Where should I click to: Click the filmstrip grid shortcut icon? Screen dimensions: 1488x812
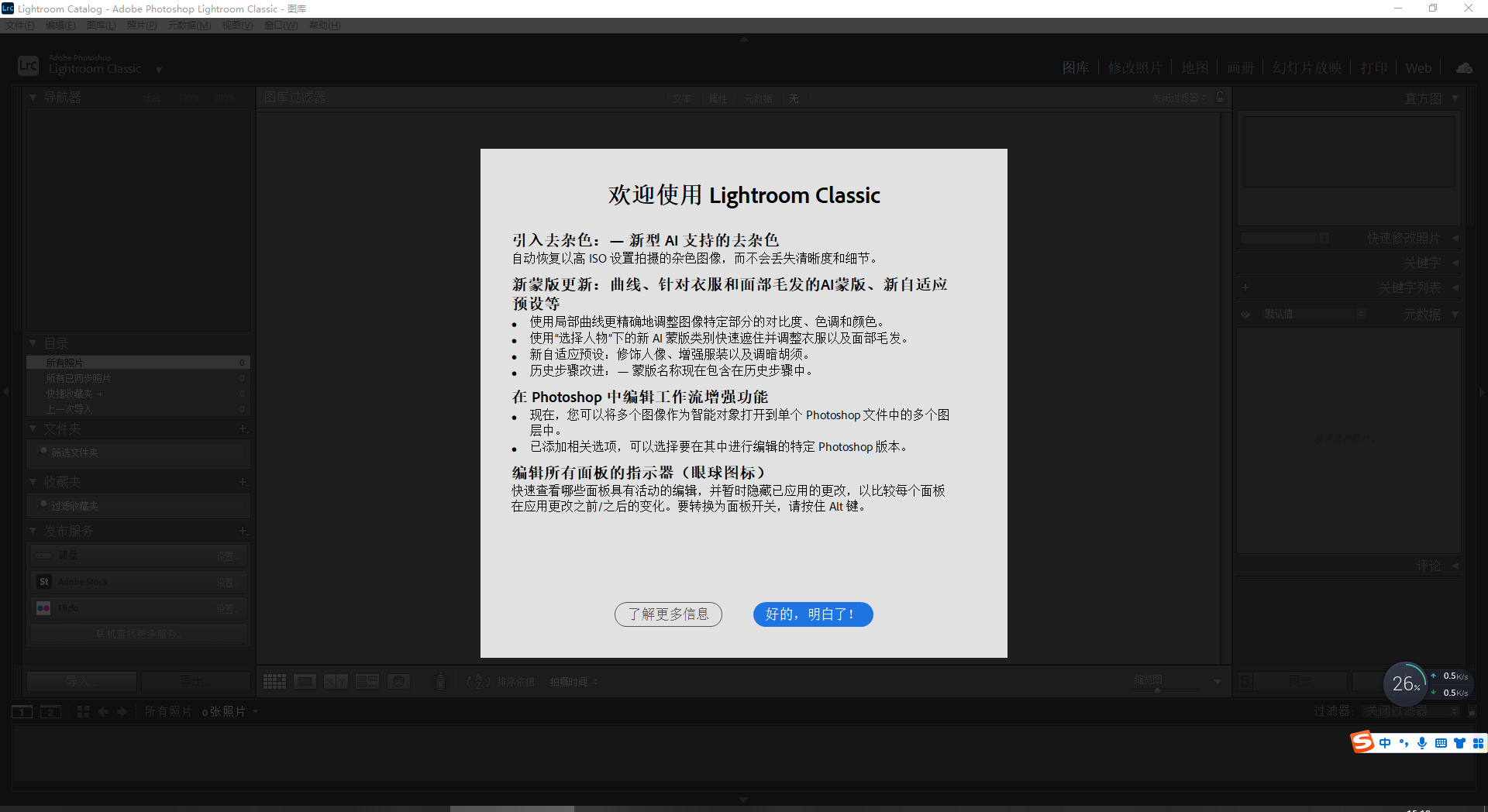point(83,711)
